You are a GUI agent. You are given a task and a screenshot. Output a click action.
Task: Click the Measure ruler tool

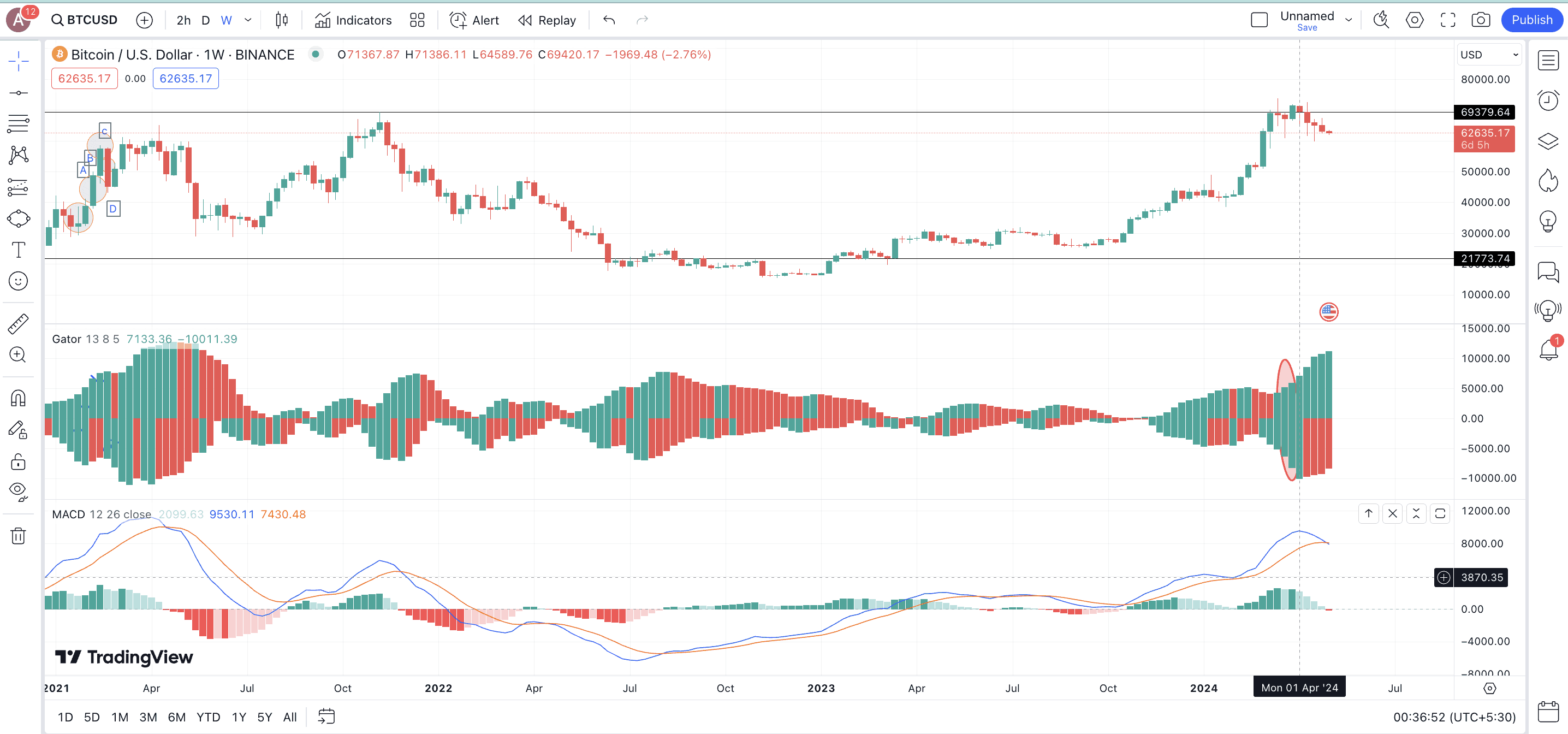18,323
